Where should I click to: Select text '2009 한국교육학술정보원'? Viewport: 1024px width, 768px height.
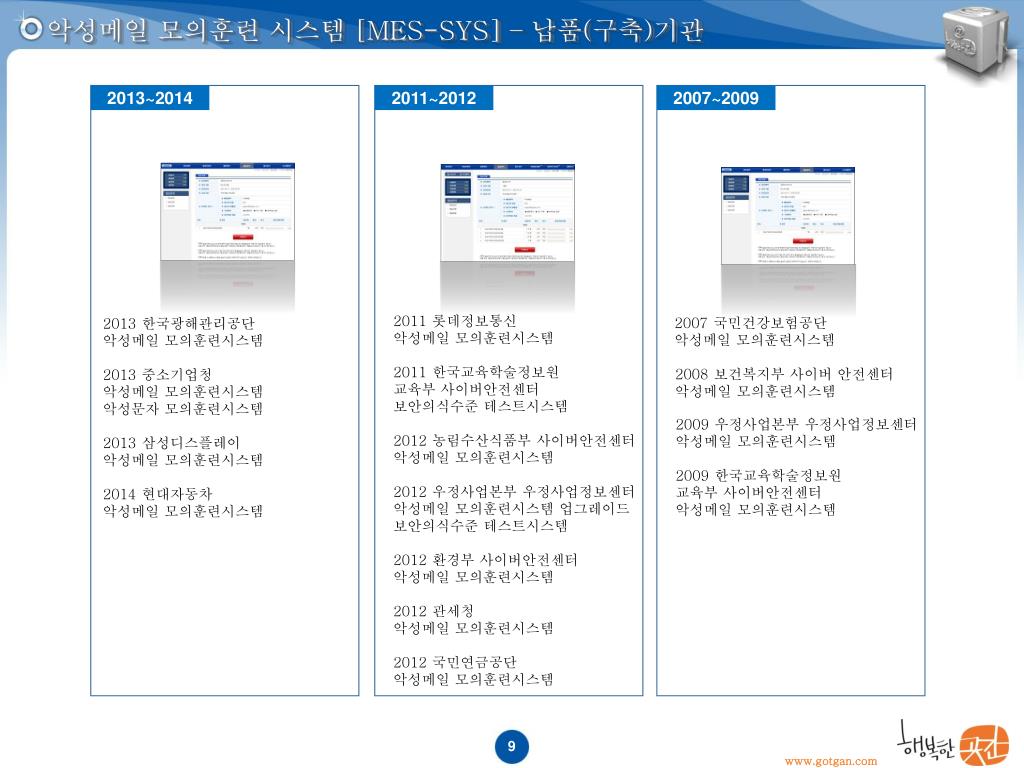tap(758, 475)
